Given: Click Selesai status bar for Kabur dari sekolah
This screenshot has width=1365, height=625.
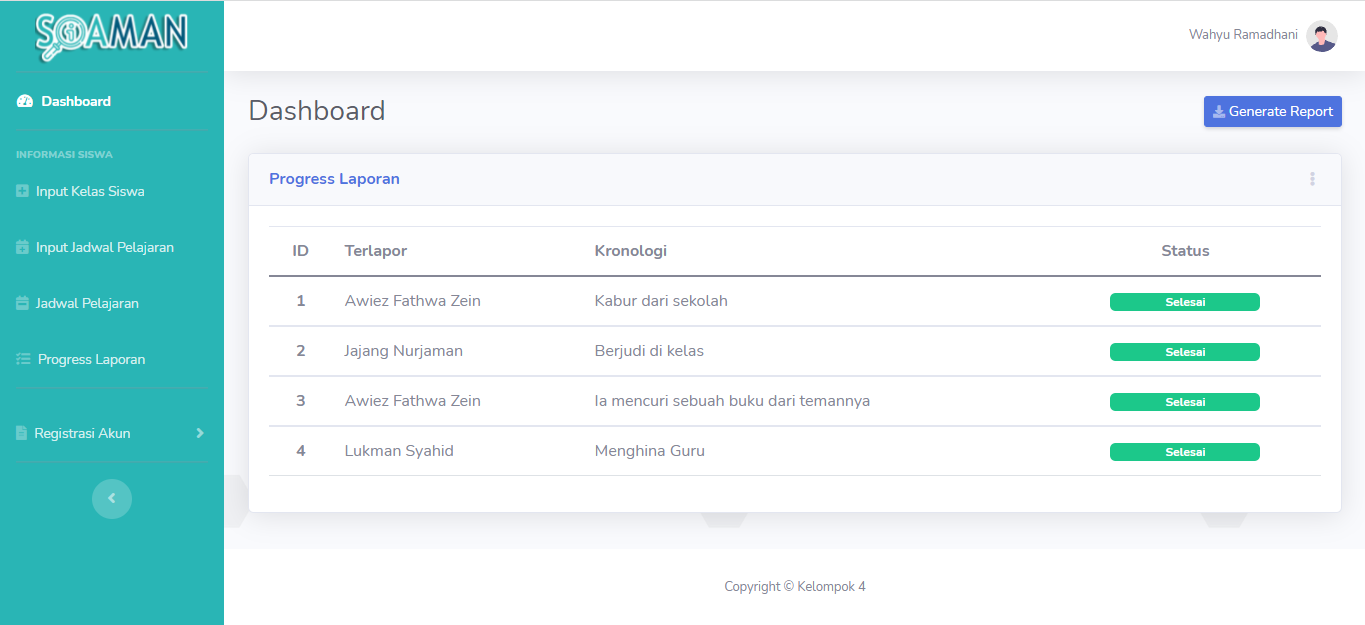Looking at the screenshot, I should click(x=1184, y=302).
